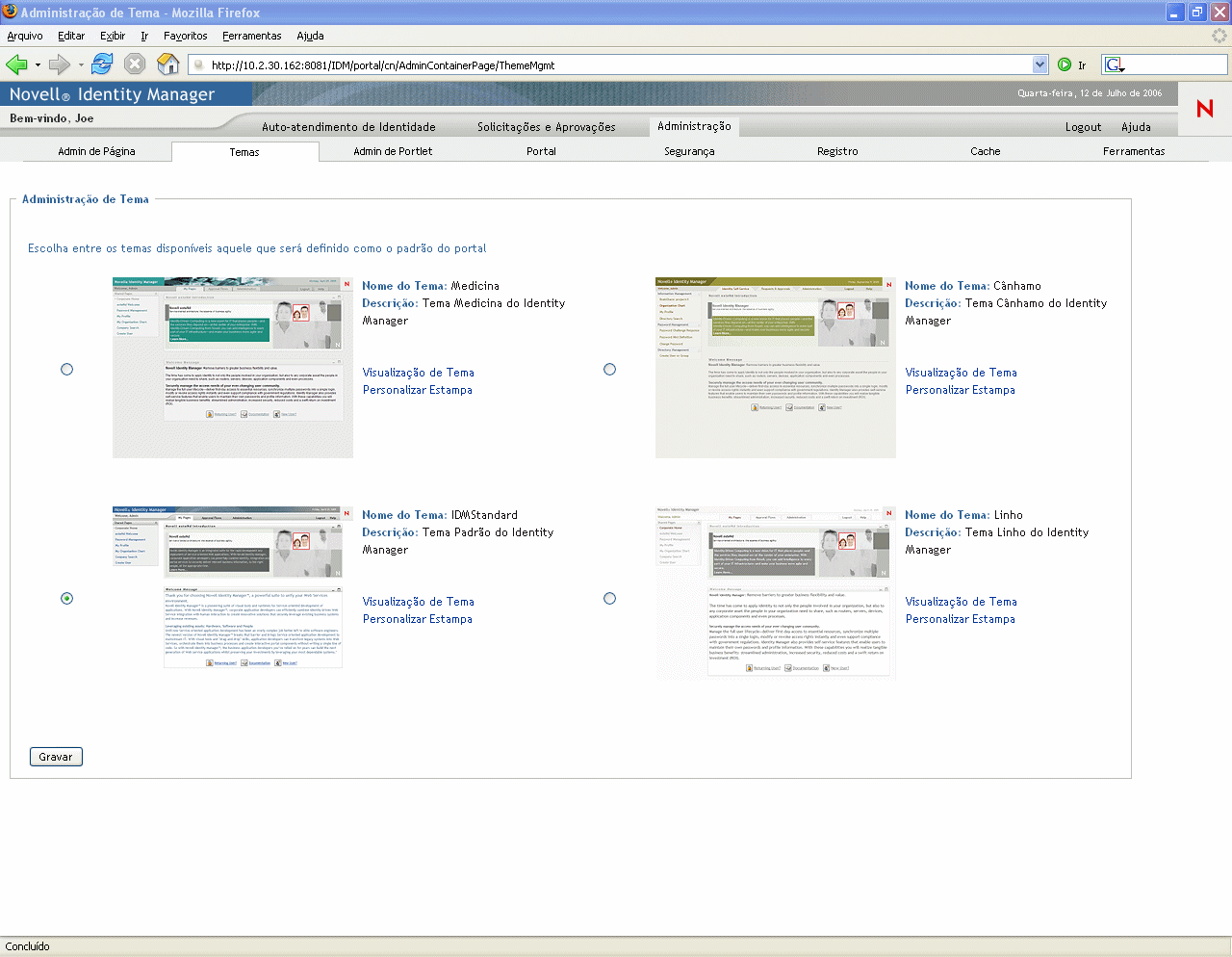Click the Ajuda link next to Logout
The image size is (1232, 957).
1136,127
